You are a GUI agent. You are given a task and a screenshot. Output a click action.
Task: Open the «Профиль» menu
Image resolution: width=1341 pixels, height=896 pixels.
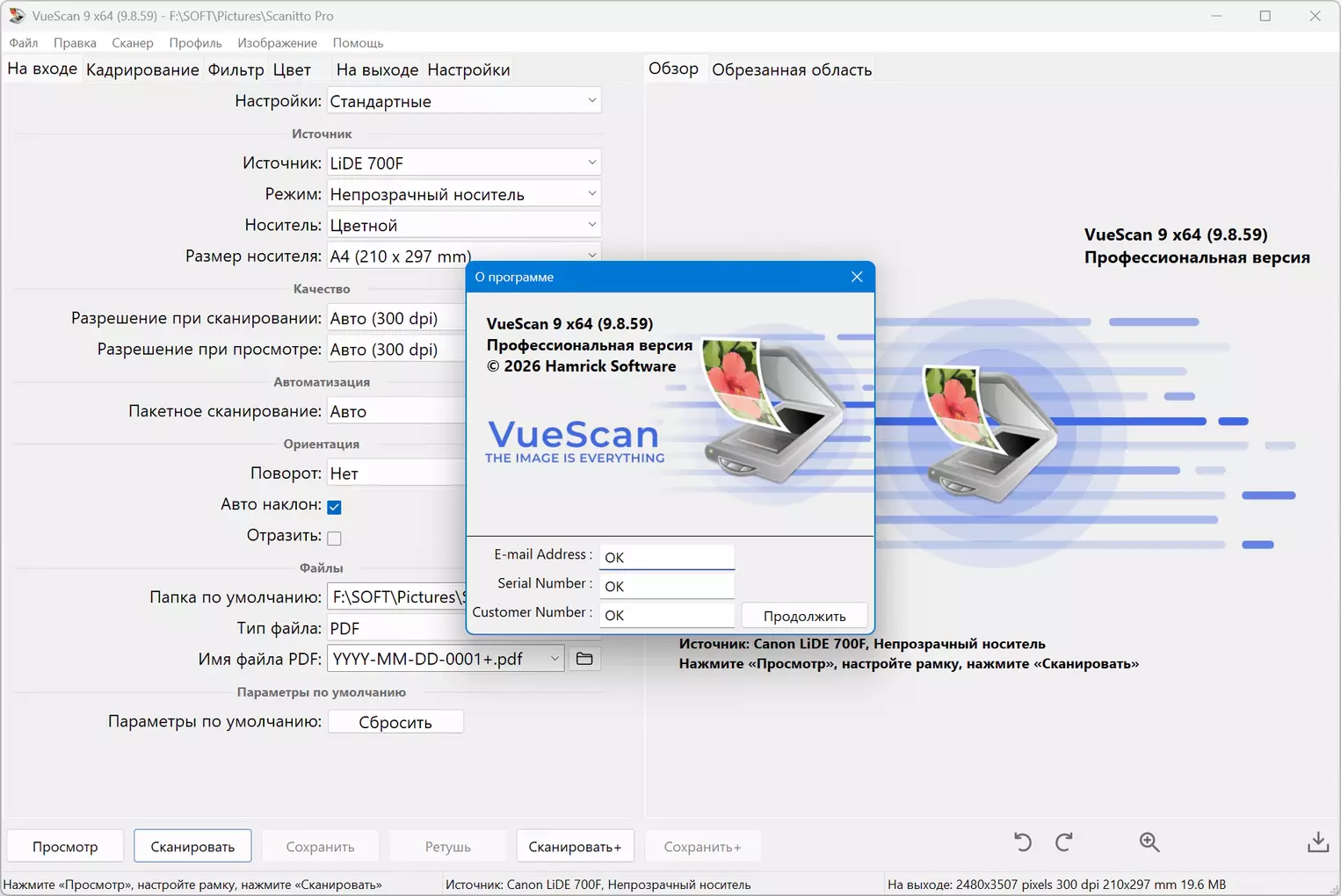[x=195, y=42]
